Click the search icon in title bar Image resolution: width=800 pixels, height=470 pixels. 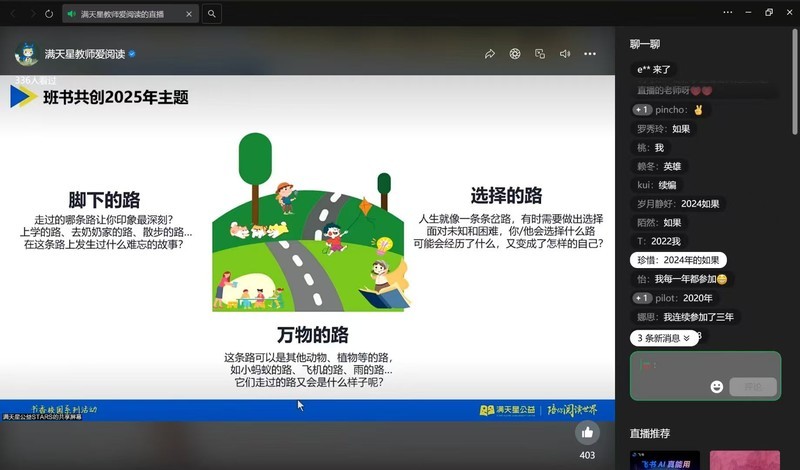(x=212, y=14)
